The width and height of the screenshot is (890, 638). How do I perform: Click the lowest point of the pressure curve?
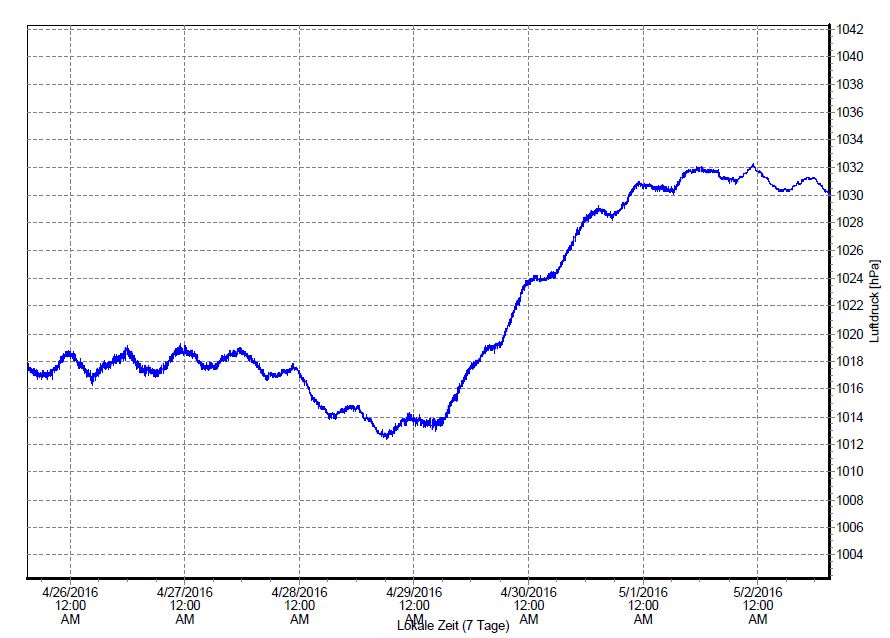[385, 437]
